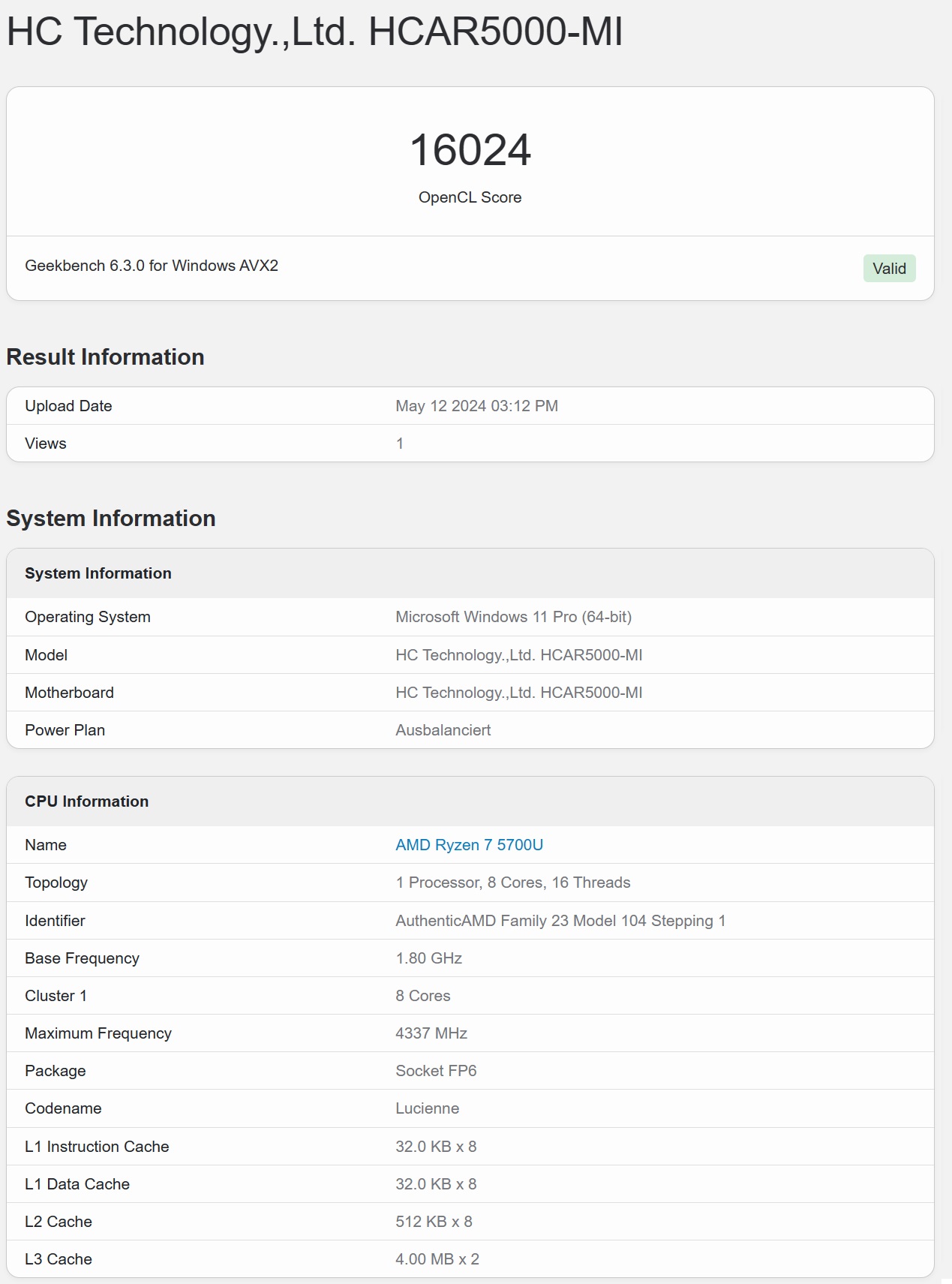Click the 16024 OpenCL score number
Screen dimensions: 952x1284
tap(470, 149)
